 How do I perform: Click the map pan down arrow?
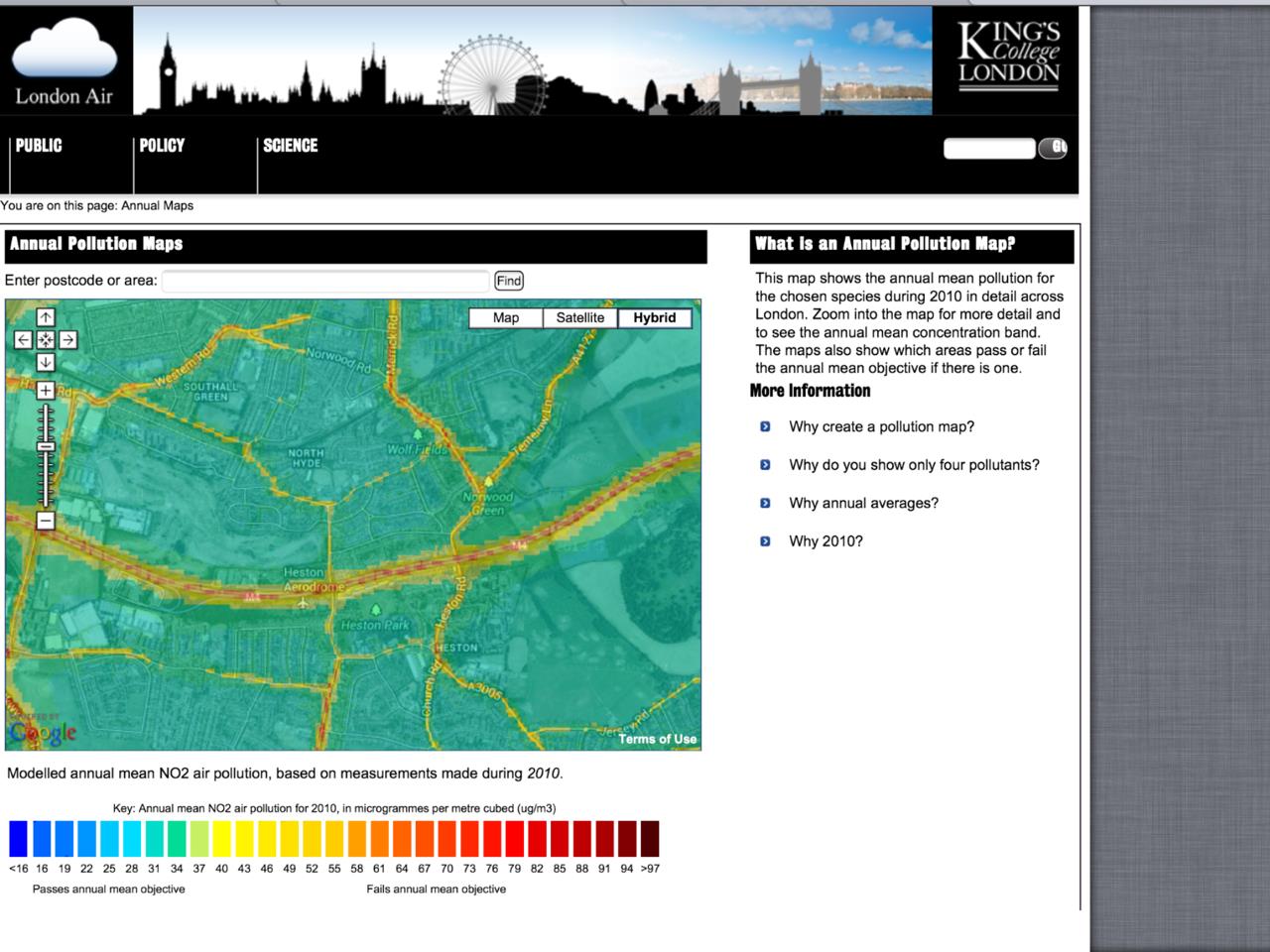[46, 363]
